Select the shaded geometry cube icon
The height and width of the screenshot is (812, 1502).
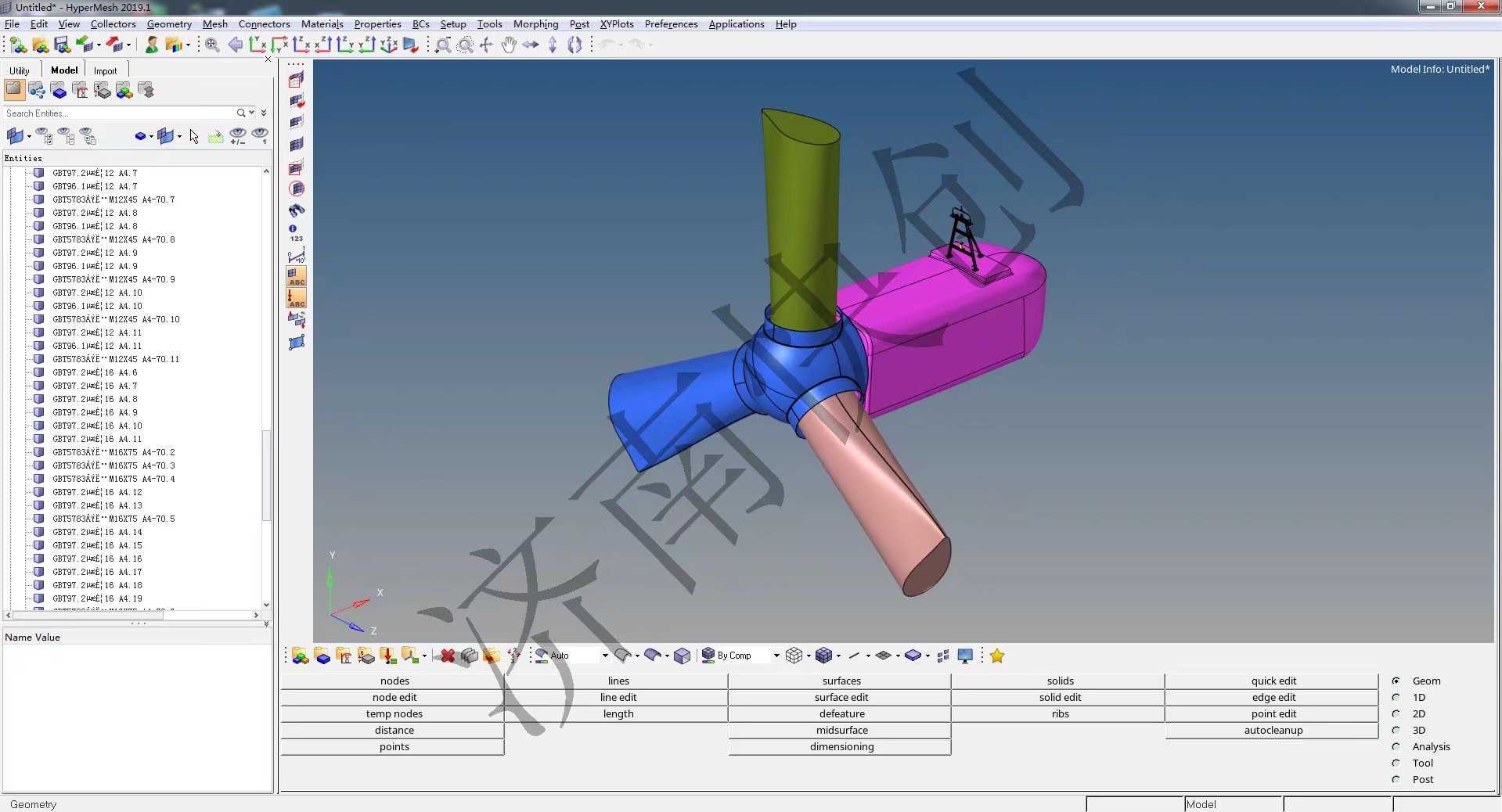682,656
